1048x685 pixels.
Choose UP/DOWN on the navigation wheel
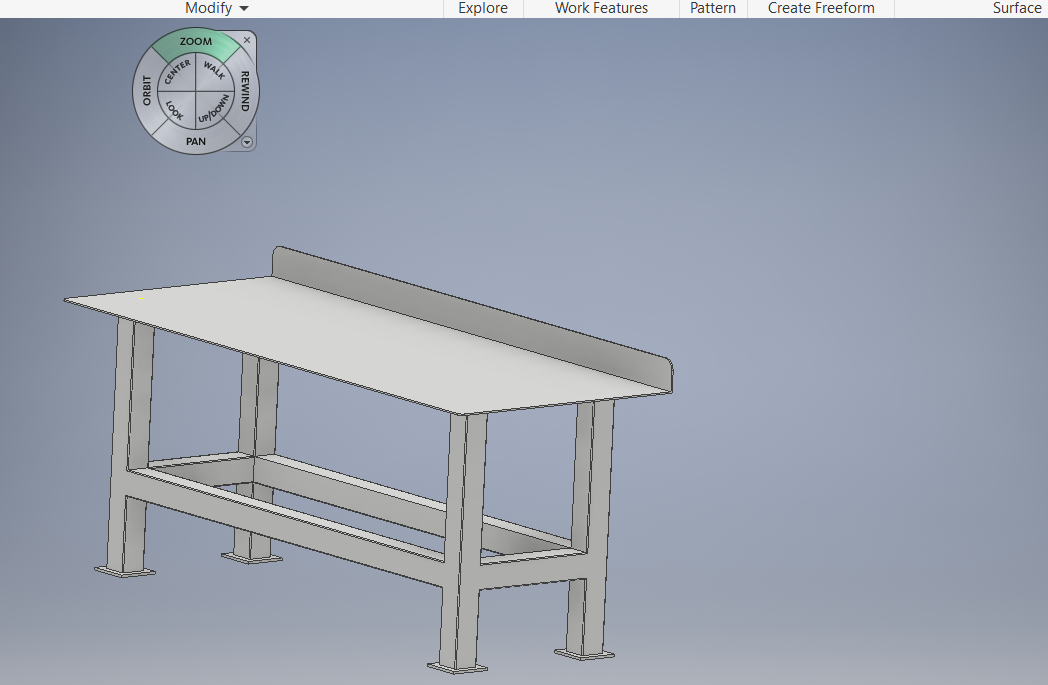215,110
